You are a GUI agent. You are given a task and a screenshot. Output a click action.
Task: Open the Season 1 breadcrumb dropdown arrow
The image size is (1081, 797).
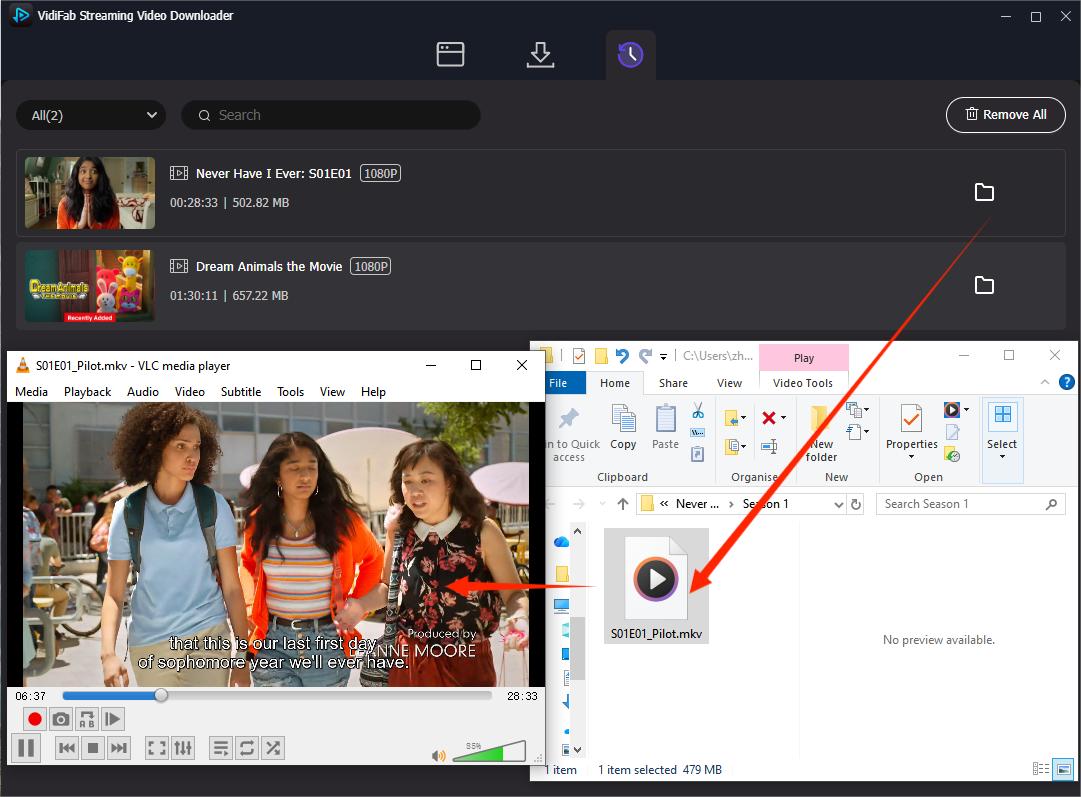[x=840, y=504]
